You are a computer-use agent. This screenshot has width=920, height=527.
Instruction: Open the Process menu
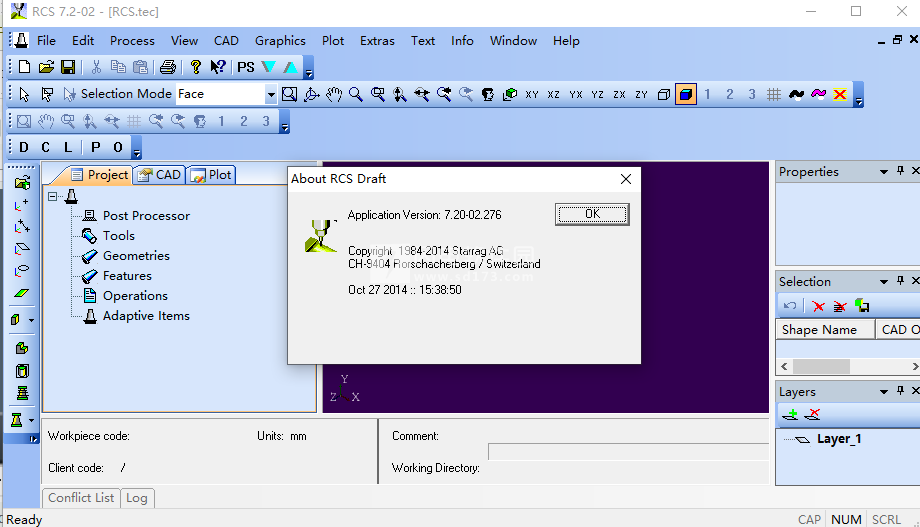click(132, 40)
